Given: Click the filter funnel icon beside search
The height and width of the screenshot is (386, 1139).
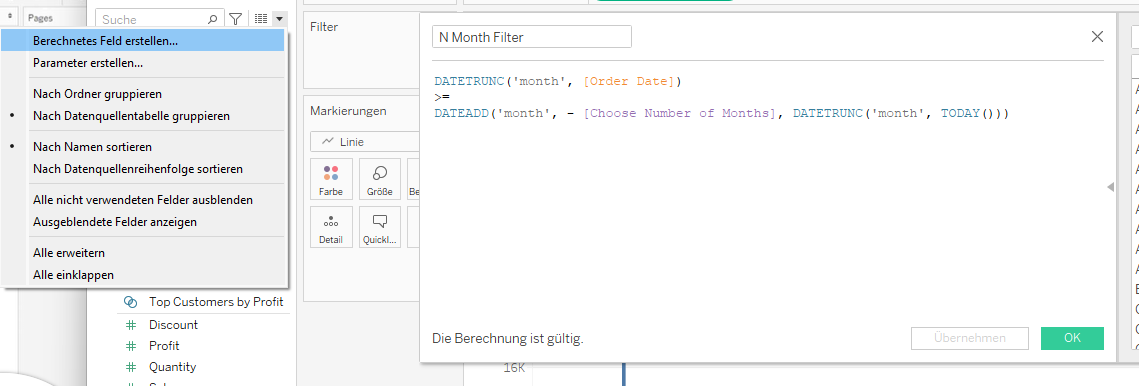Looking at the screenshot, I should point(235,20).
